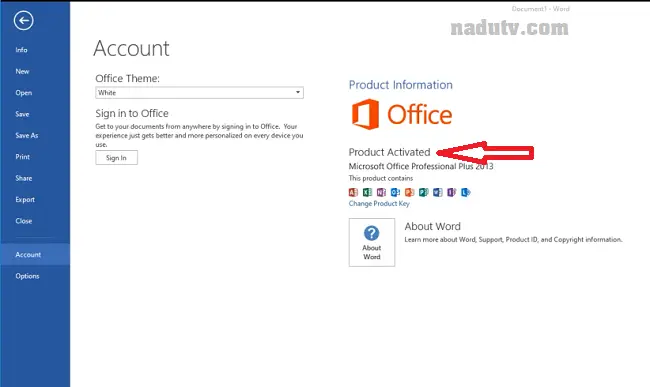The image size is (650, 387).
Task: Go to the Share page
Action: coord(24,178)
